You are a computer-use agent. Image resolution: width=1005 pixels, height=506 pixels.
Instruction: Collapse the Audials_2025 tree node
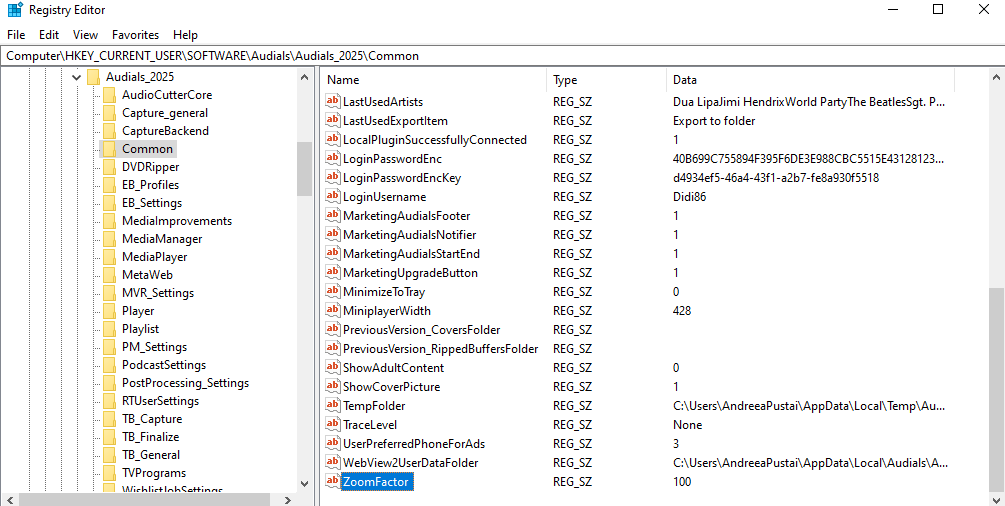click(x=77, y=77)
